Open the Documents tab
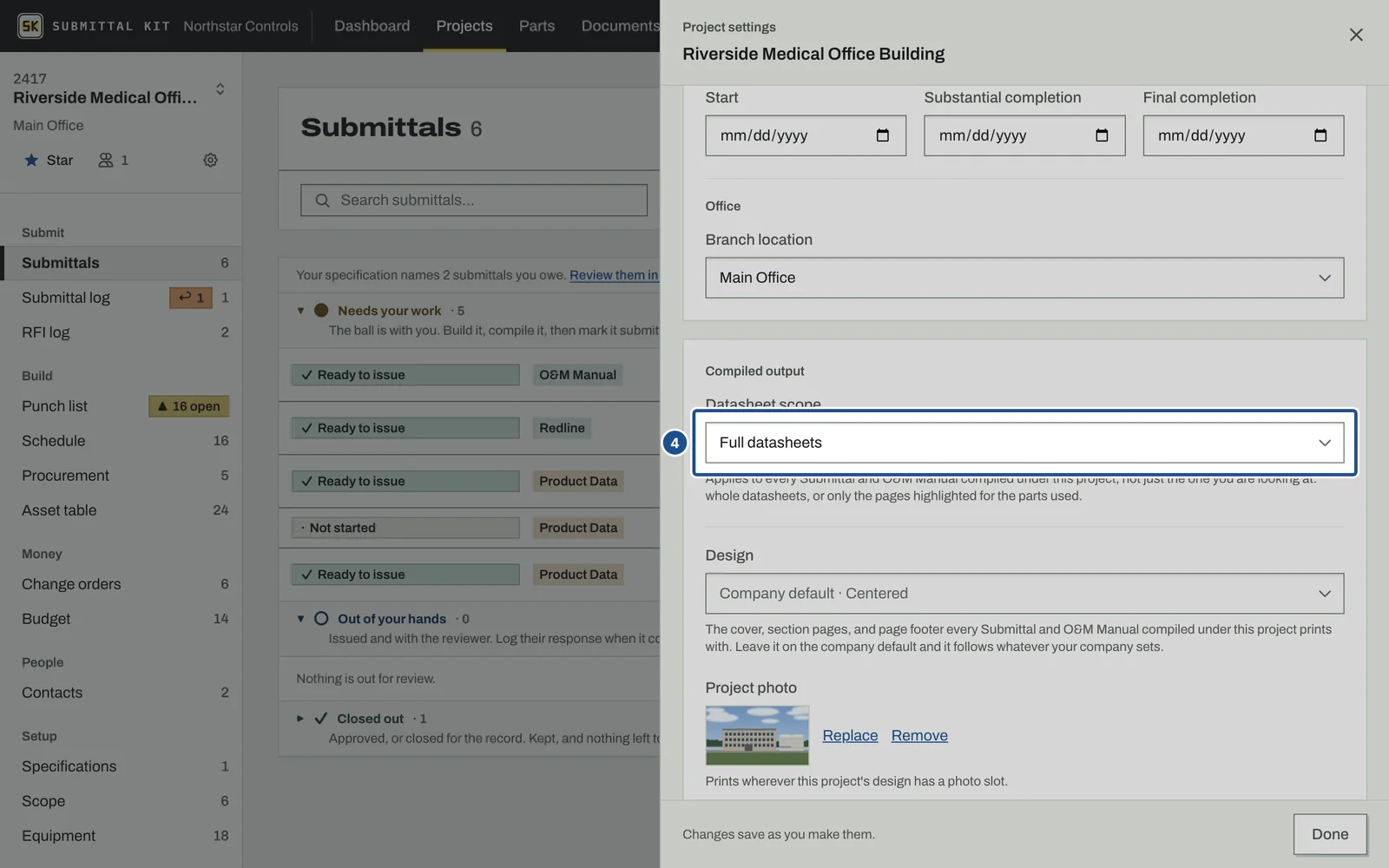1389x868 pixels. pyautogui.click(x=619, y=26)
